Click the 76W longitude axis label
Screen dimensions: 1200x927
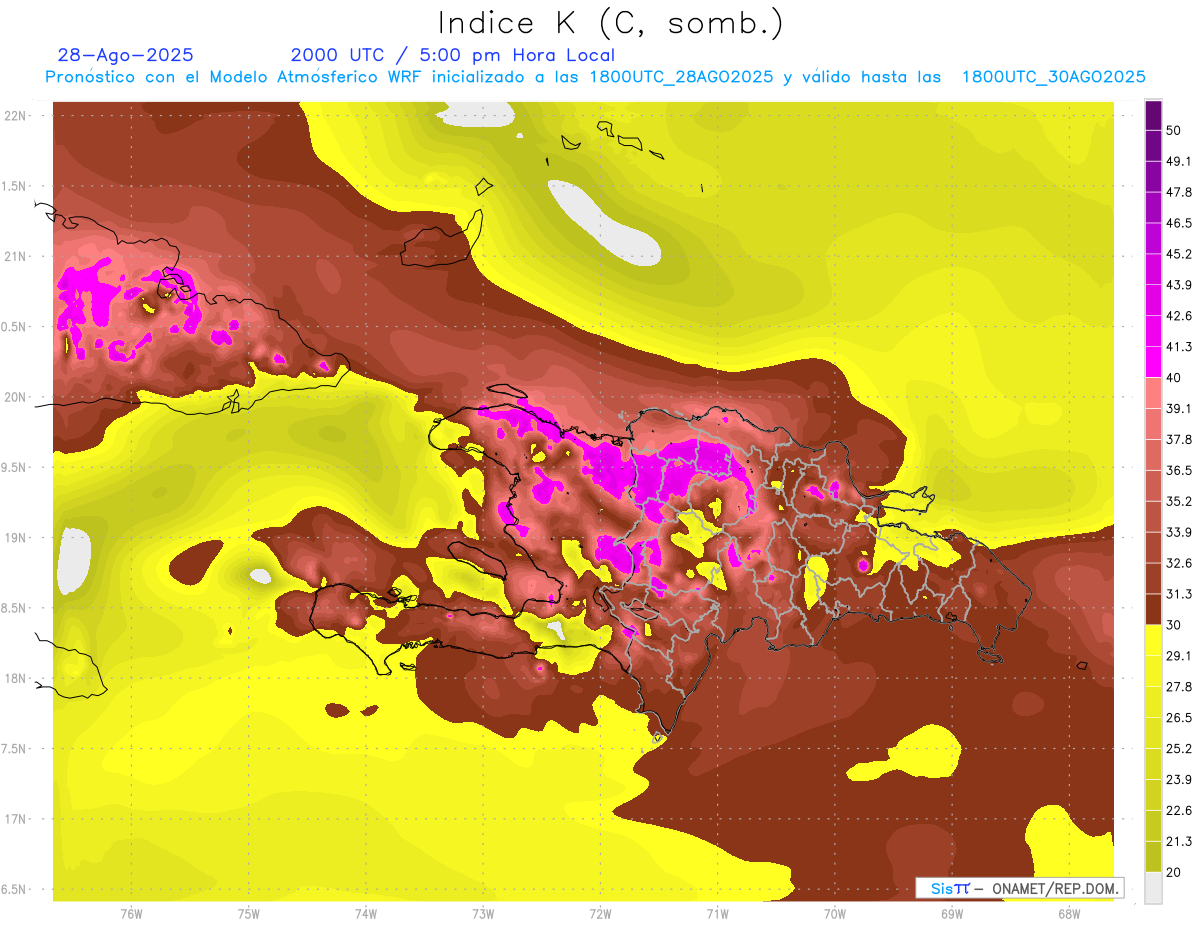131,913
